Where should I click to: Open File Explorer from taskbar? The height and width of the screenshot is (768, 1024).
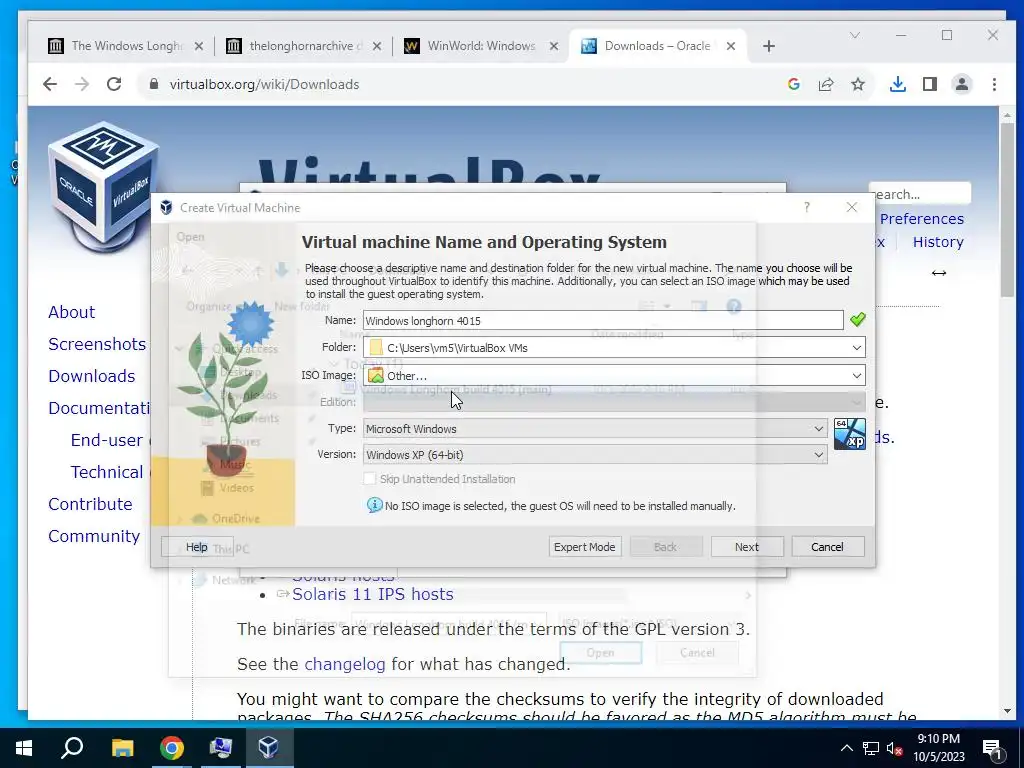(122, 748)
